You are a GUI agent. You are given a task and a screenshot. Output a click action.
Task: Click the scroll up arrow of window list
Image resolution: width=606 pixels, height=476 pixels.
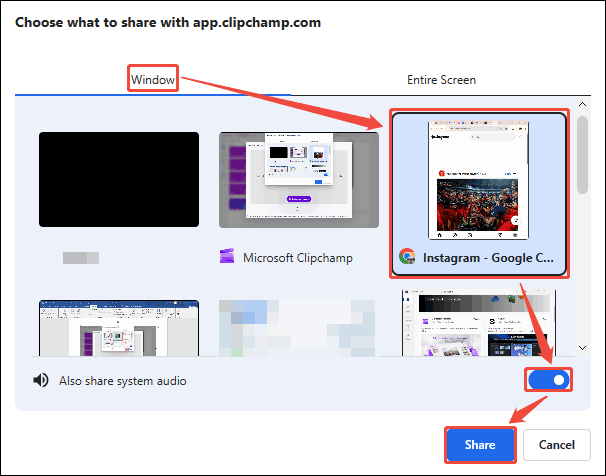pos(582,104)
